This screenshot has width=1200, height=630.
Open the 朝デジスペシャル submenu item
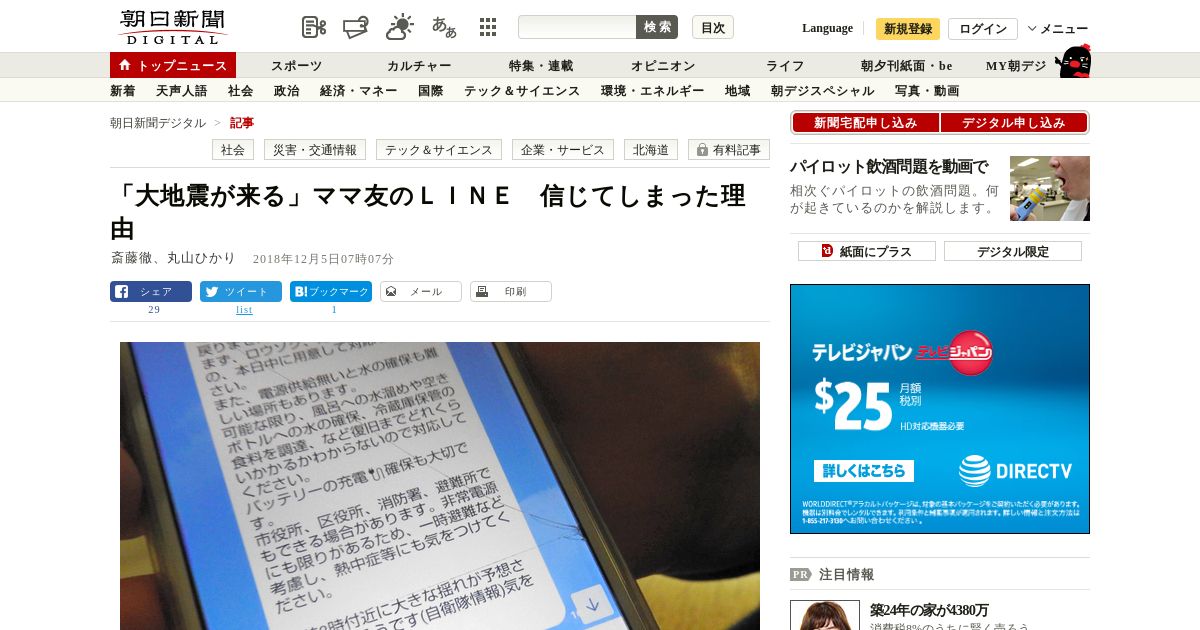pyautogui.click(x=822, y=91)
